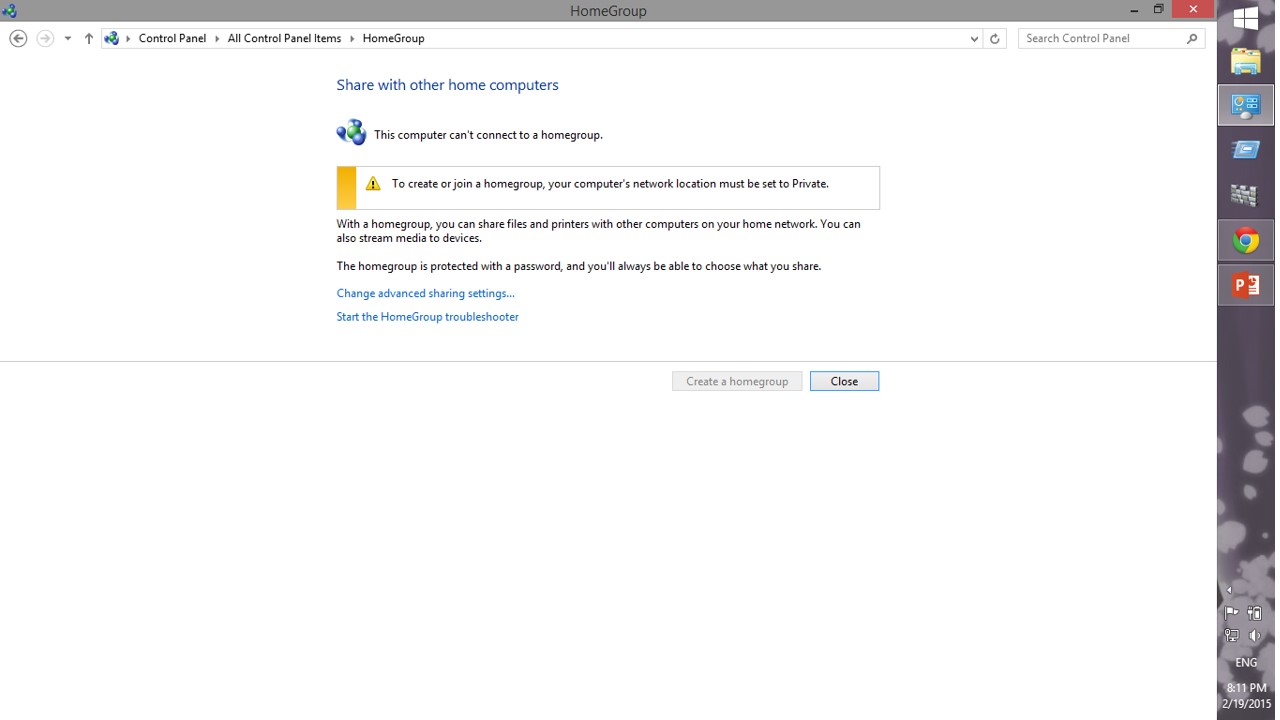
Task: Open Google Chrome from the taskbar
Action: click(1245, 241)
